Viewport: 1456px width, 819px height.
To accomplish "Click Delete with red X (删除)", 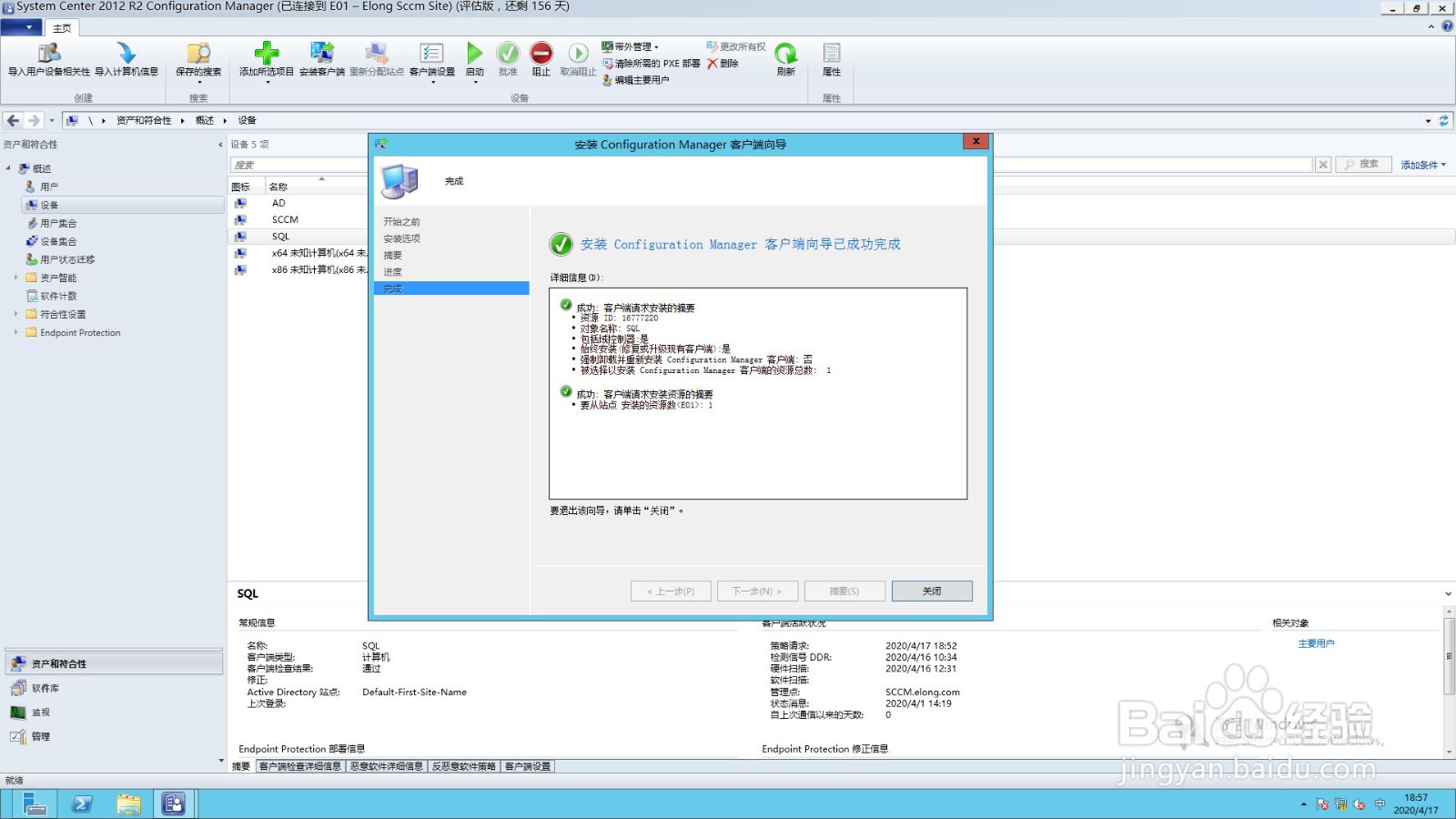I will [723, 64].
